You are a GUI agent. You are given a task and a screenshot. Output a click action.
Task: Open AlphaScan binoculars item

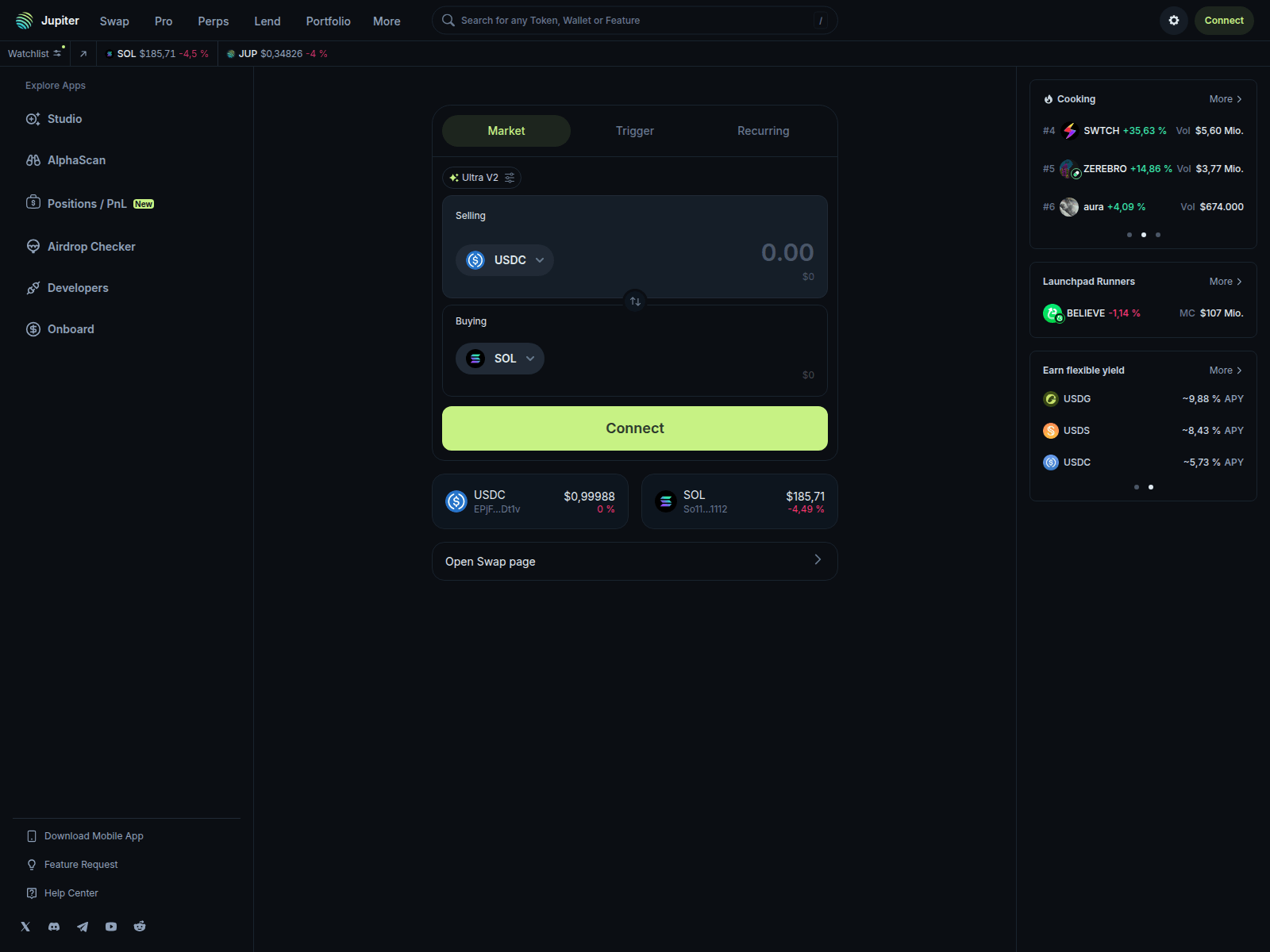point(66,160)
